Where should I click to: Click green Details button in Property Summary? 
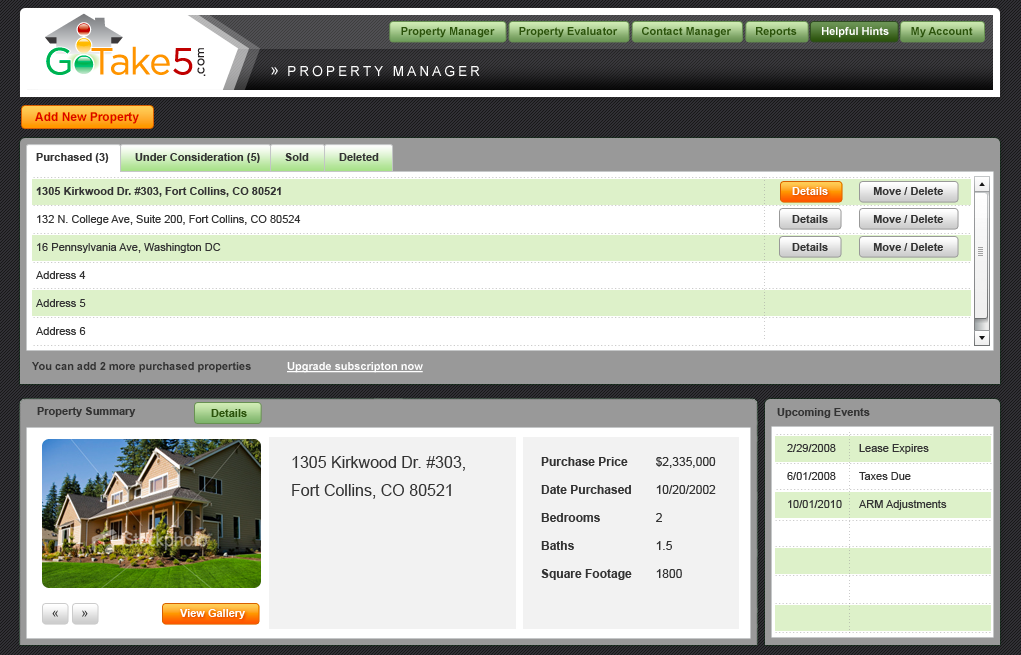228,413
